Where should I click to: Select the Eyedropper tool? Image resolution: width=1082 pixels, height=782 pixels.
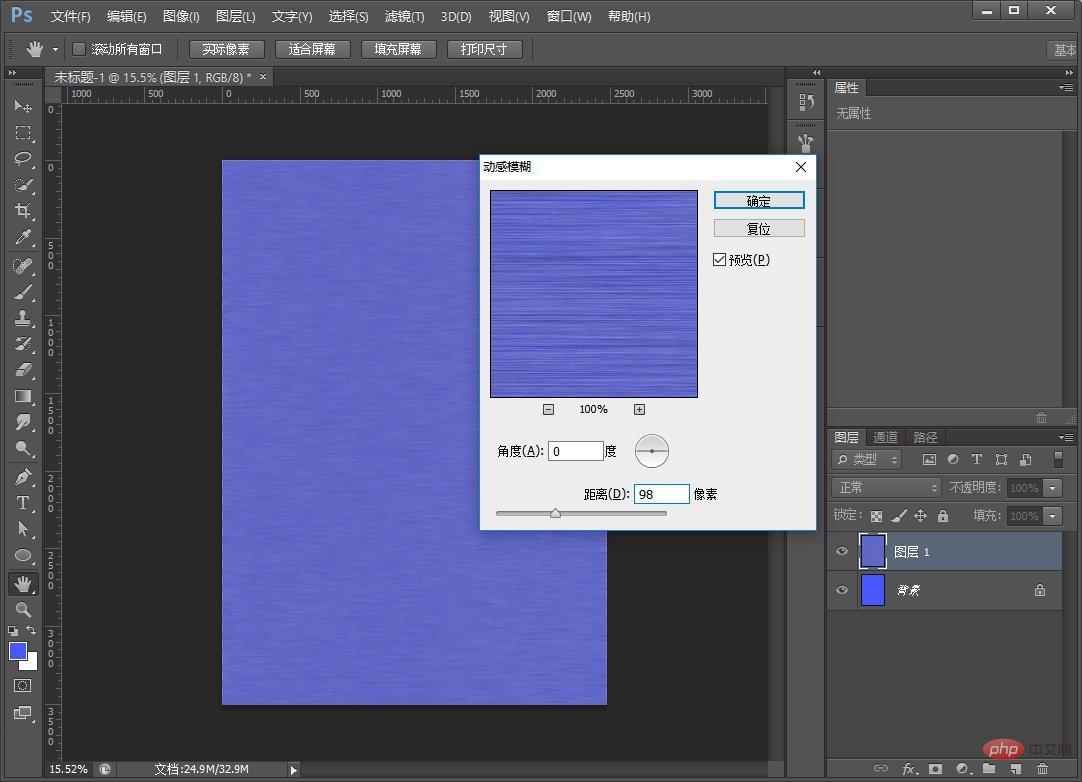[x=23, y=238]
